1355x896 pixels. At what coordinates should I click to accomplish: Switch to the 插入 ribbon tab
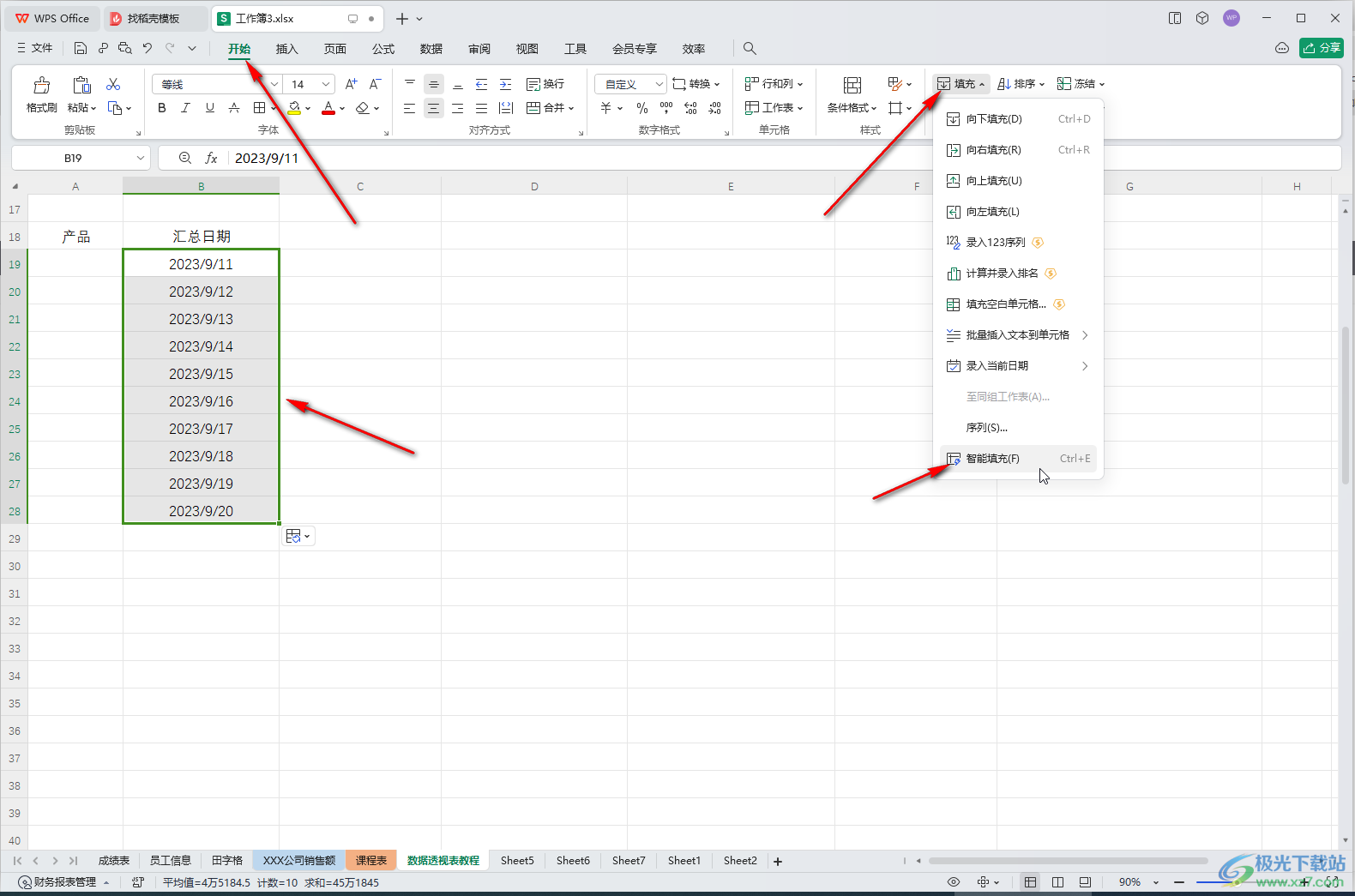(x=287, y=49)
